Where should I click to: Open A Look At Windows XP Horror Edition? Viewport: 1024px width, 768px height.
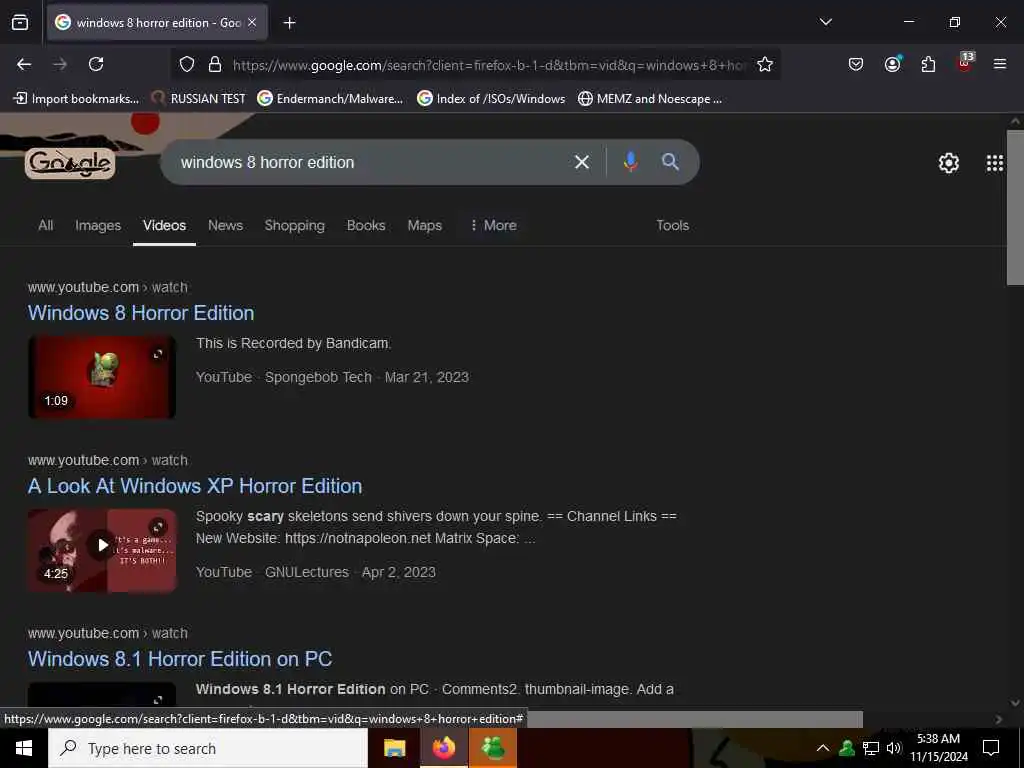click(195, 486)
